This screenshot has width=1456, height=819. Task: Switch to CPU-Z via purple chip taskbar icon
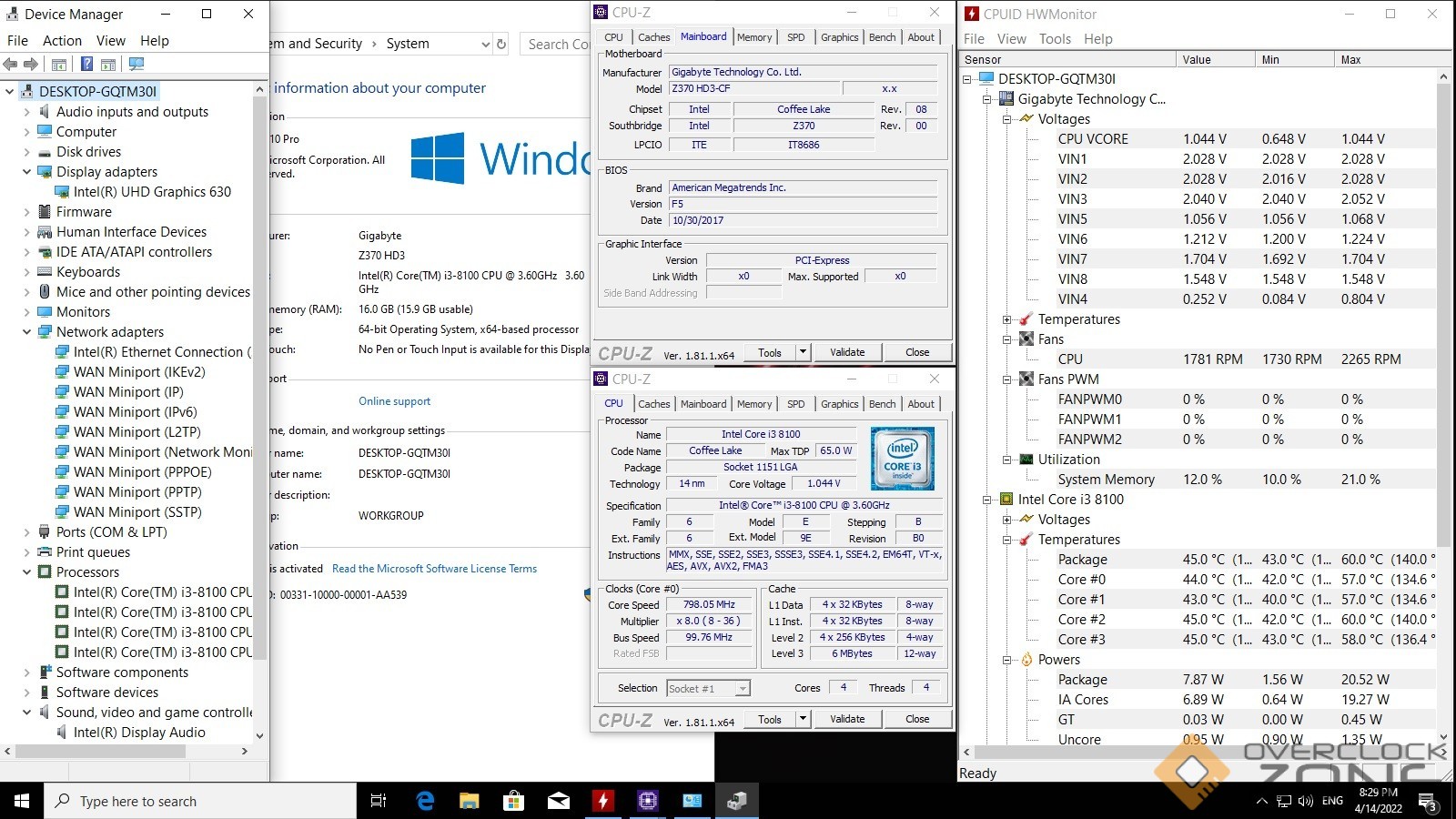point(647,801)
